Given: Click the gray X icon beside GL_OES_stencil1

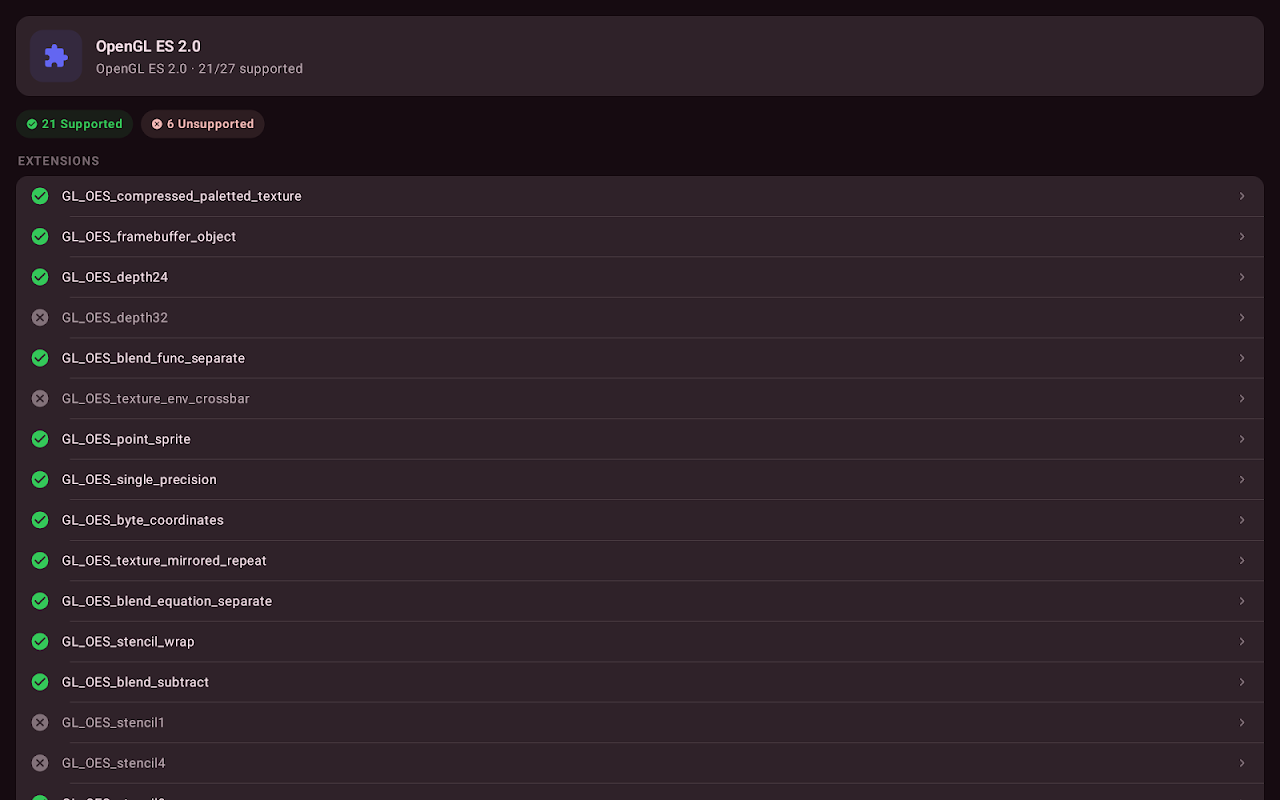Looking at the screenshot, I should pyautogui.click(x=40, y=722).
